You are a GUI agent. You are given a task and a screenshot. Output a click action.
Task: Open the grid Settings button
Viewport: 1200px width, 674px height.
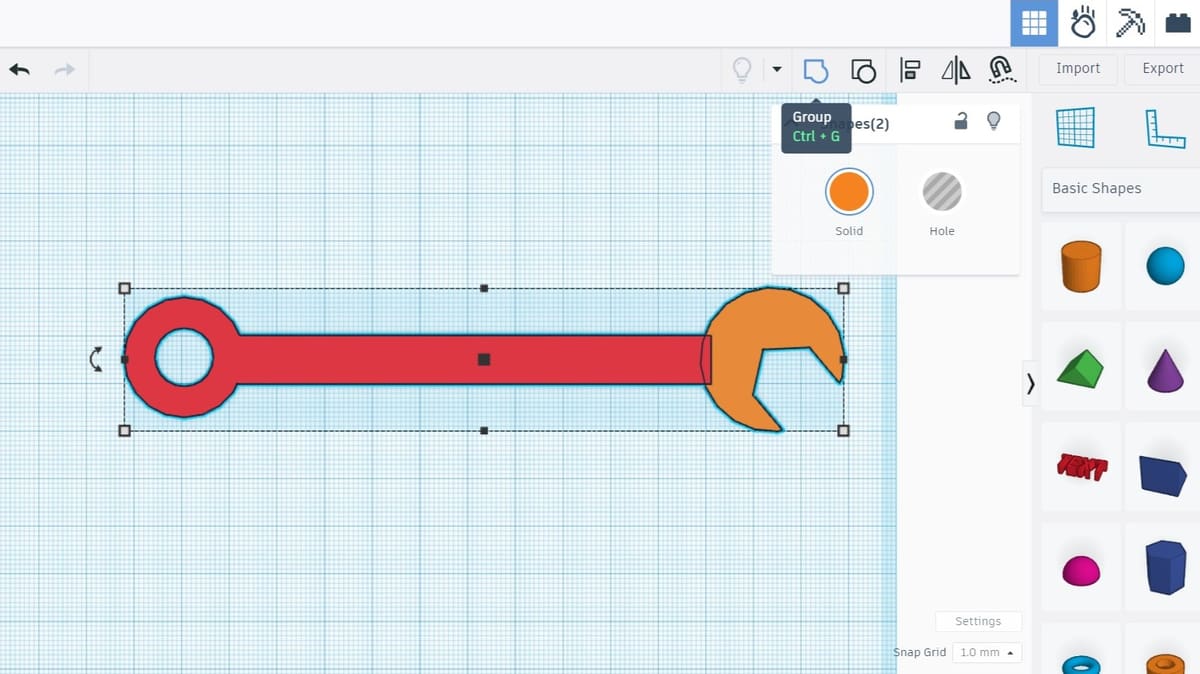click(978, 621)
